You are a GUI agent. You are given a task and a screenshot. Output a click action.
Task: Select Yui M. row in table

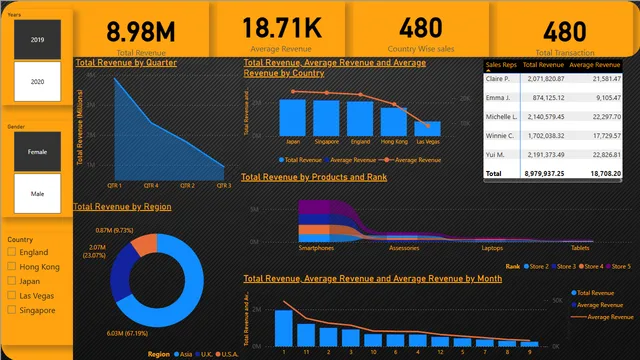553,154
